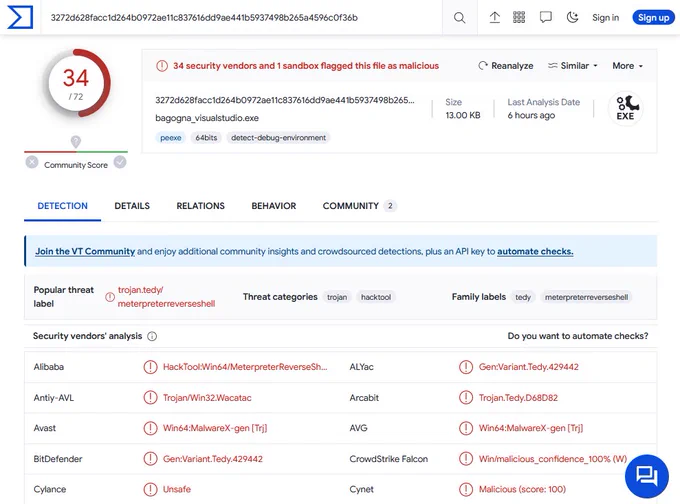Expand the More dropdown

(628, 66)
